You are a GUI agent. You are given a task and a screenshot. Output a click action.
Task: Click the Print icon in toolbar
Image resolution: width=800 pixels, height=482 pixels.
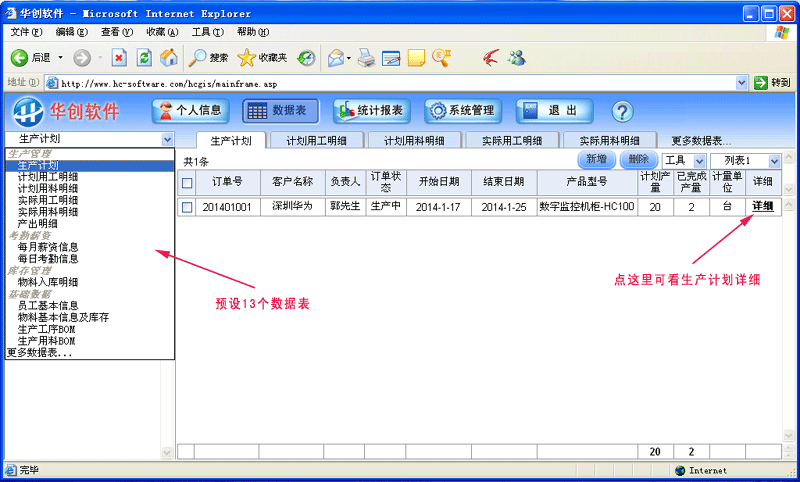click(366, 58)
